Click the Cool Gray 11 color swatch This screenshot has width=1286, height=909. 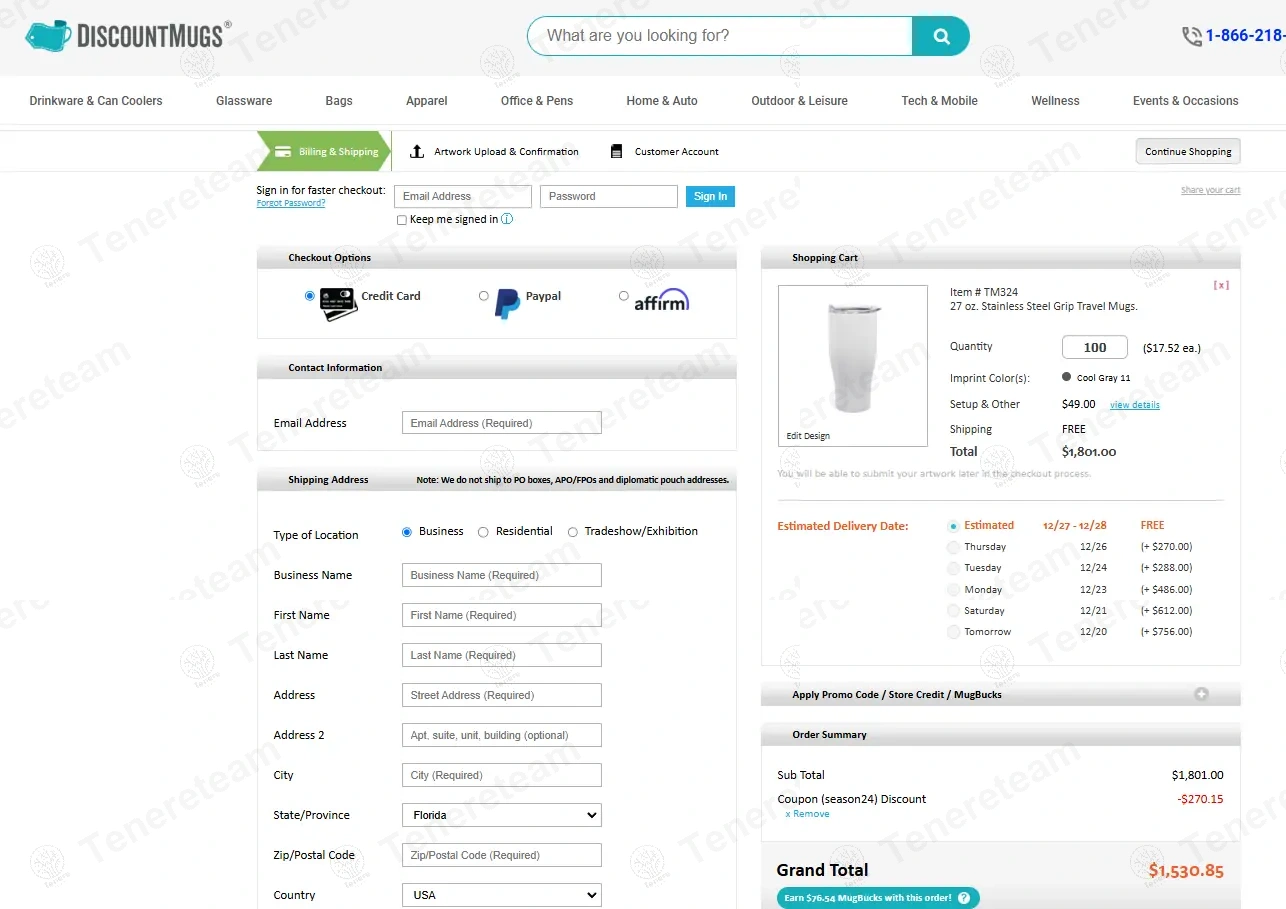1067,378
